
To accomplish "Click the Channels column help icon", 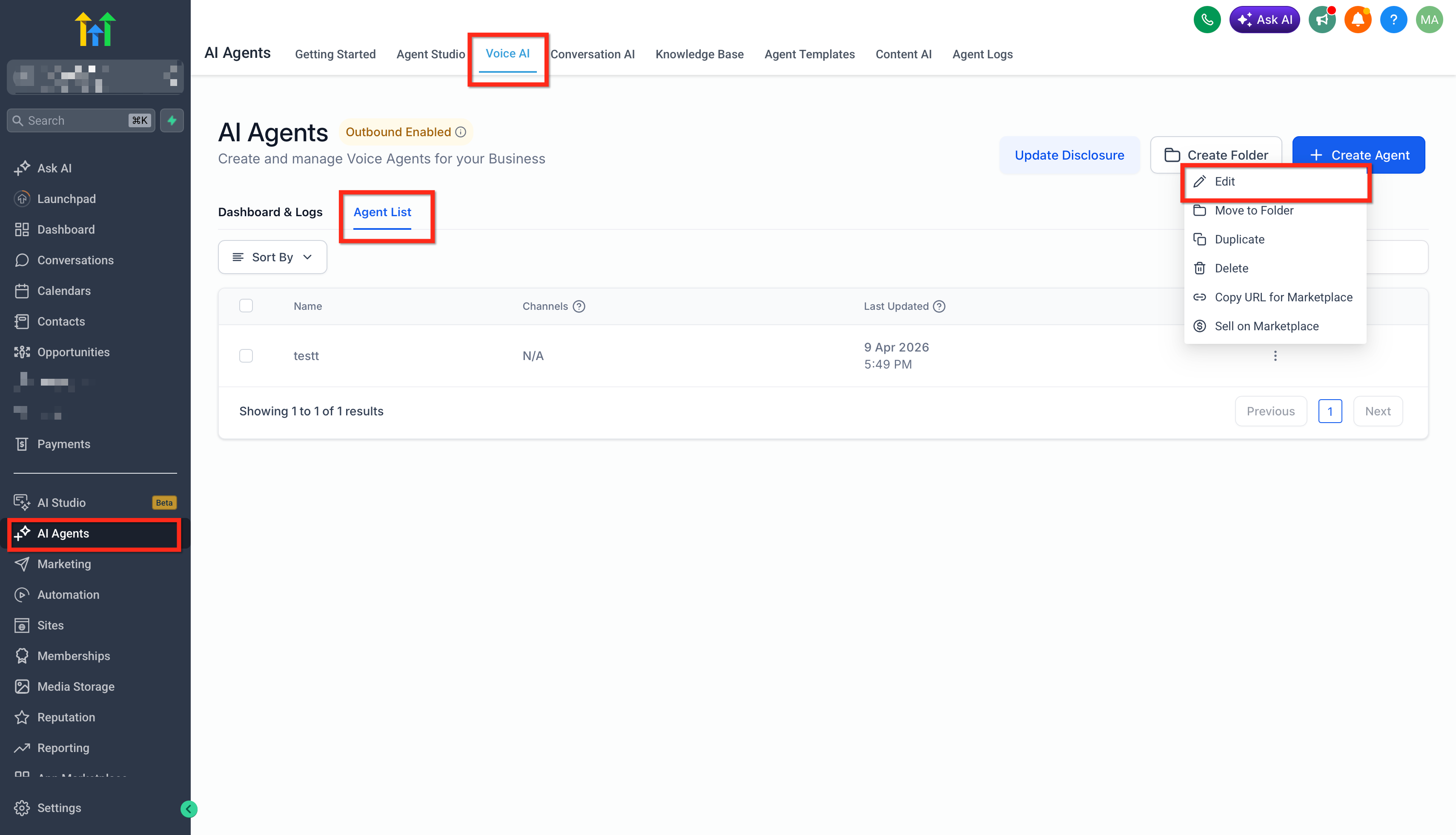I will coord(579,306).
